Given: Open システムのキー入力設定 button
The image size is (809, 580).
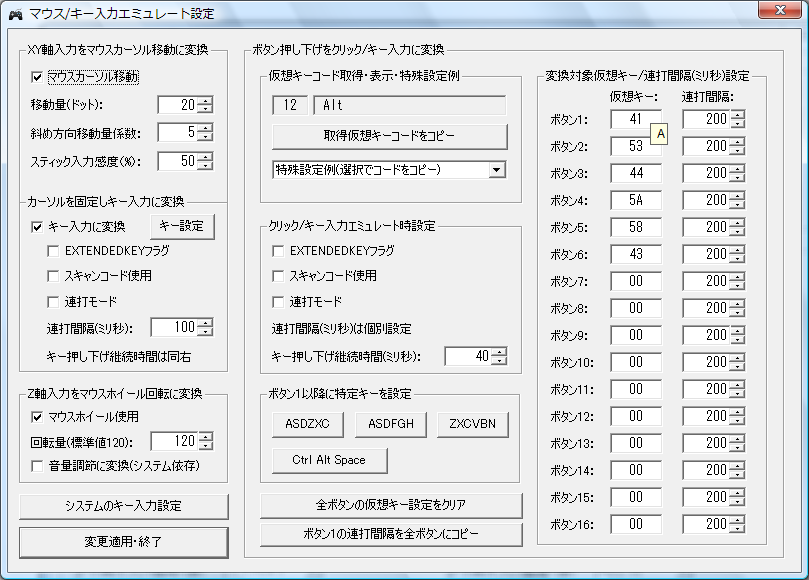Looking at the screenshot, I should point(124,506).
